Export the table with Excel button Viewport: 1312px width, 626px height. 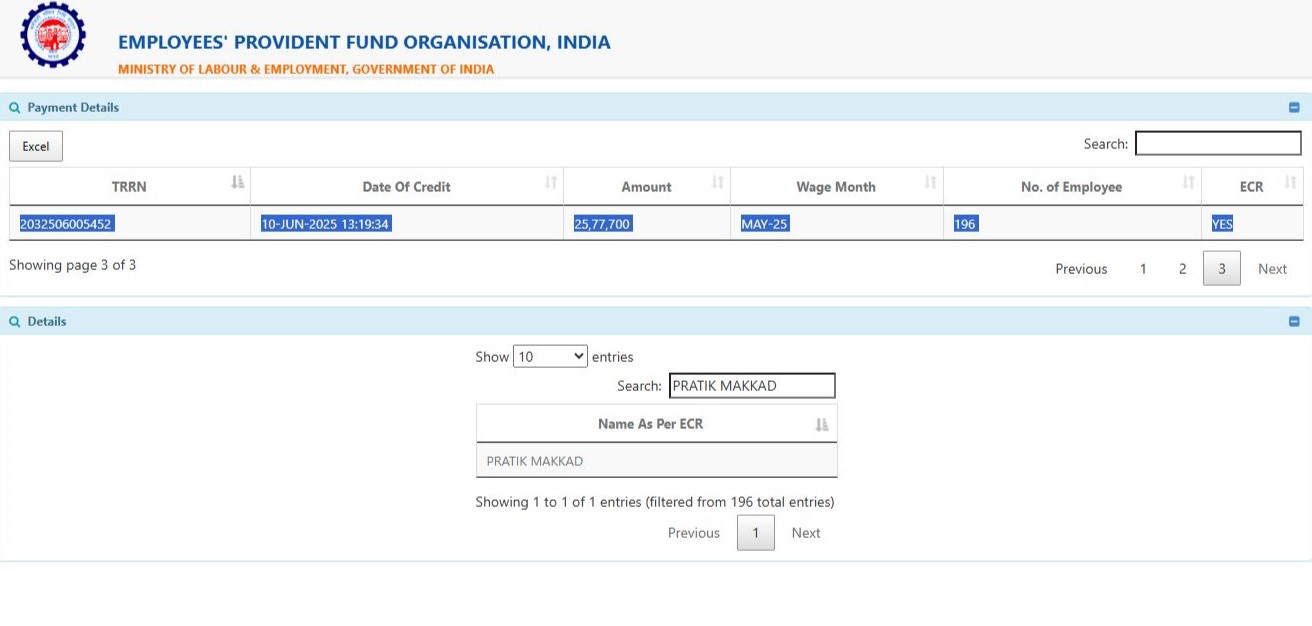[36, 146]
